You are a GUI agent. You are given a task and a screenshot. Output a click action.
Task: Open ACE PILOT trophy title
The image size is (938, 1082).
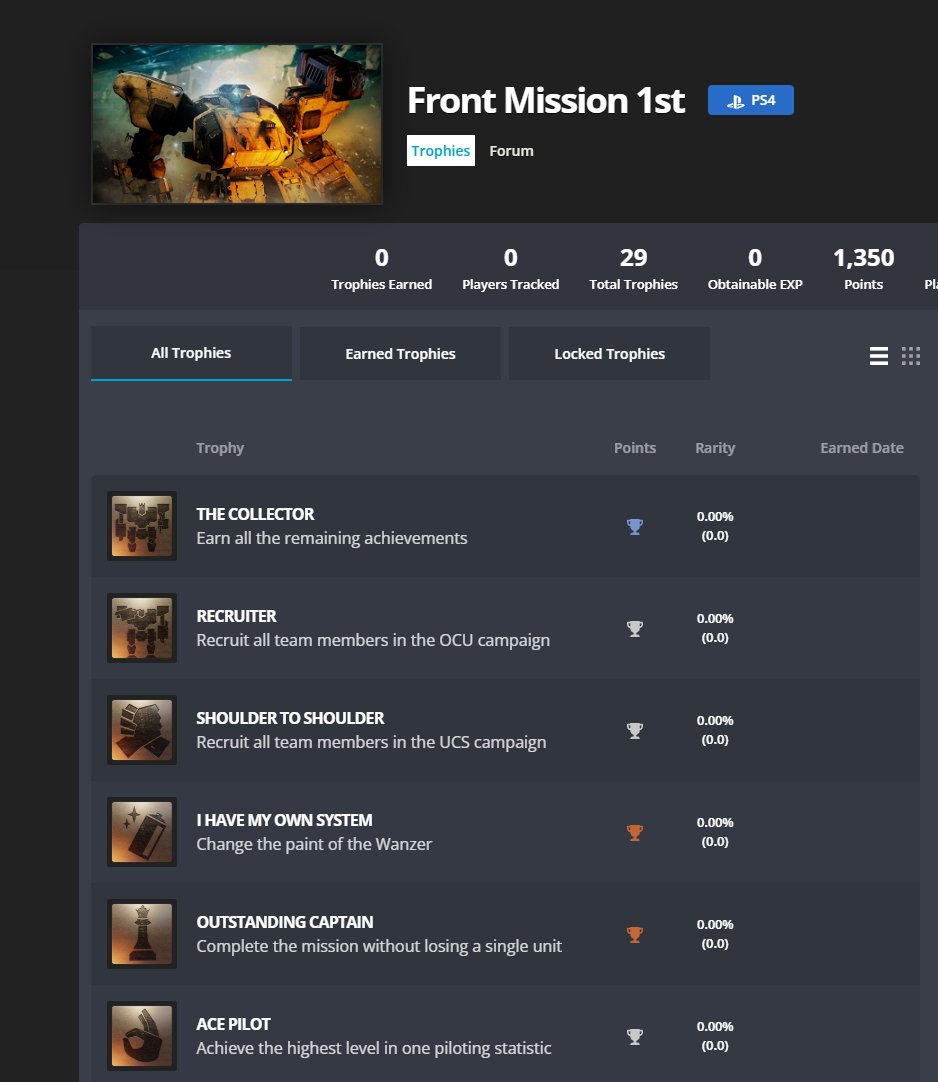click(x=233, y=1024)
